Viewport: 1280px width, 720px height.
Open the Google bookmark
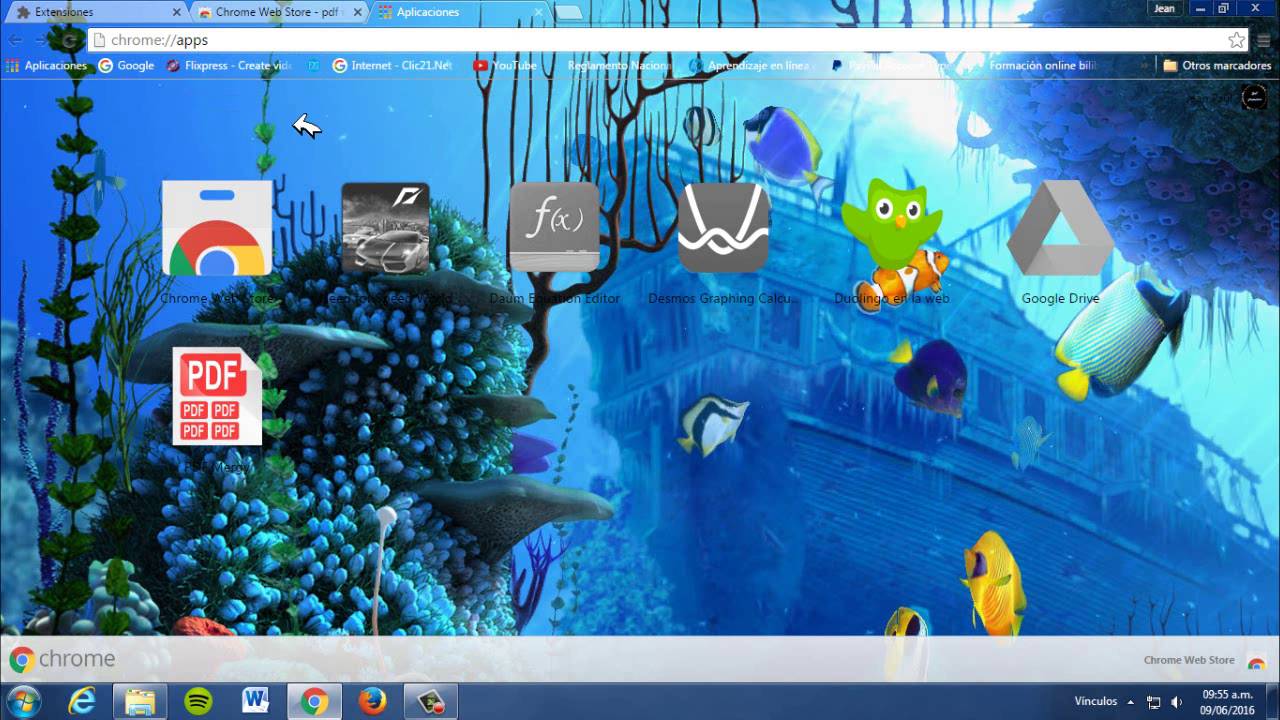tap(126, 65)
